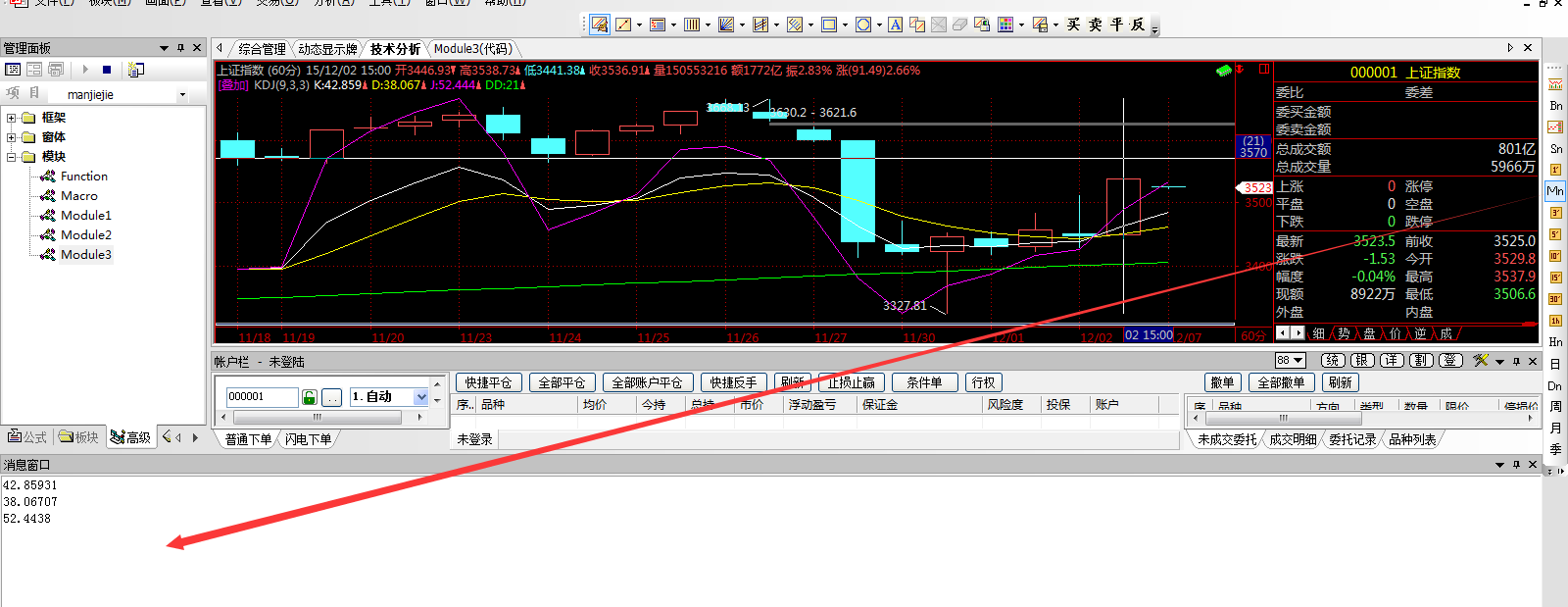
Task: Click the 快捷平仓 button
Action: pyautogui.click(x=488, y=382)
